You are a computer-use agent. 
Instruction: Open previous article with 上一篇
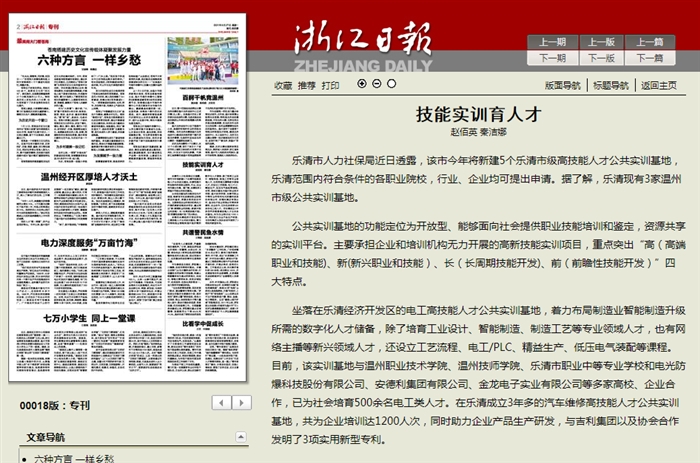pos(650,42)
